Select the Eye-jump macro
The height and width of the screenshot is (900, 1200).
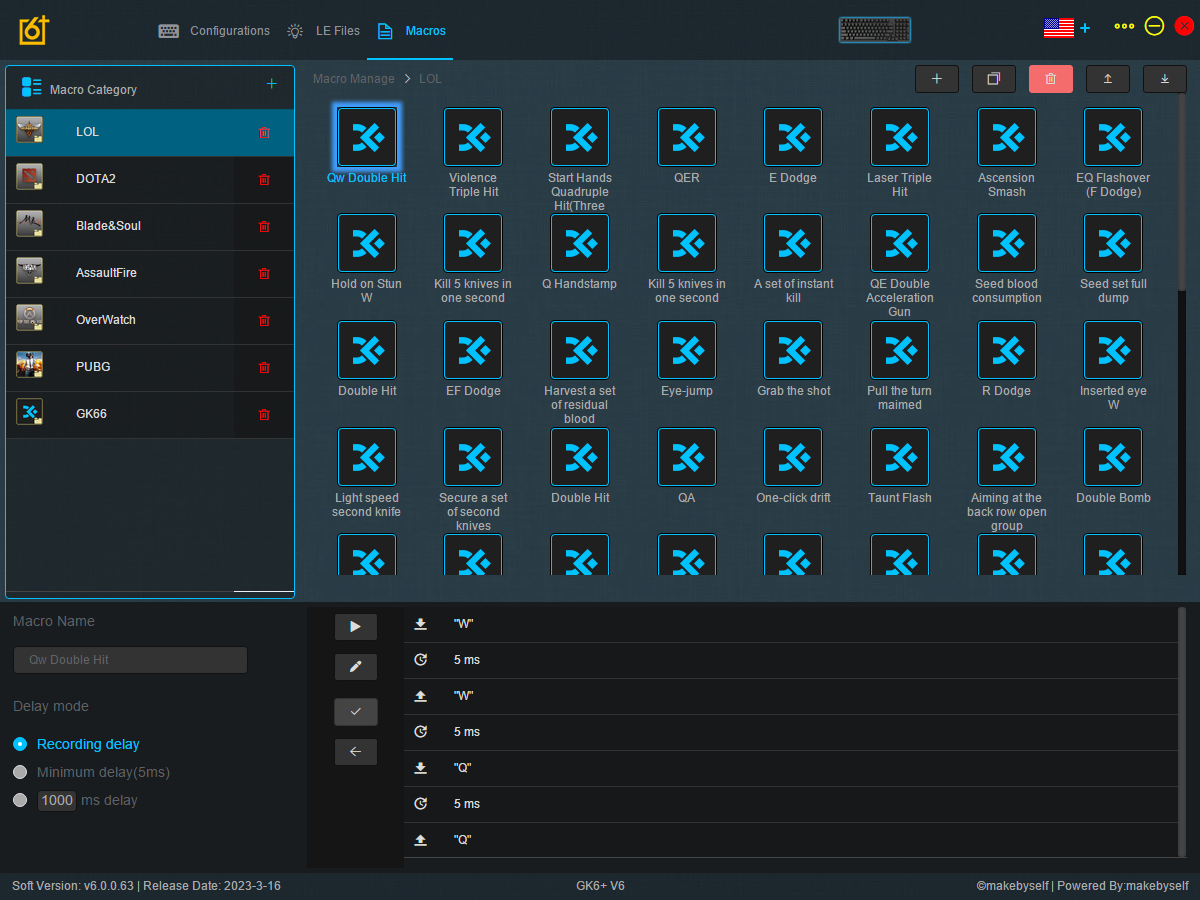pyautogui.click(x=687, y=350)
